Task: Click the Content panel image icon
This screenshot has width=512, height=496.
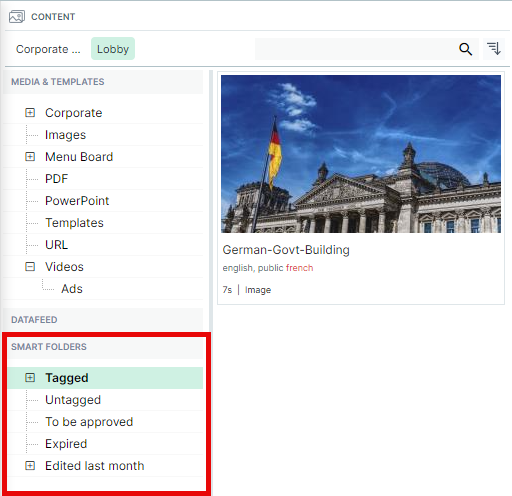Action: tap(17, 16)
